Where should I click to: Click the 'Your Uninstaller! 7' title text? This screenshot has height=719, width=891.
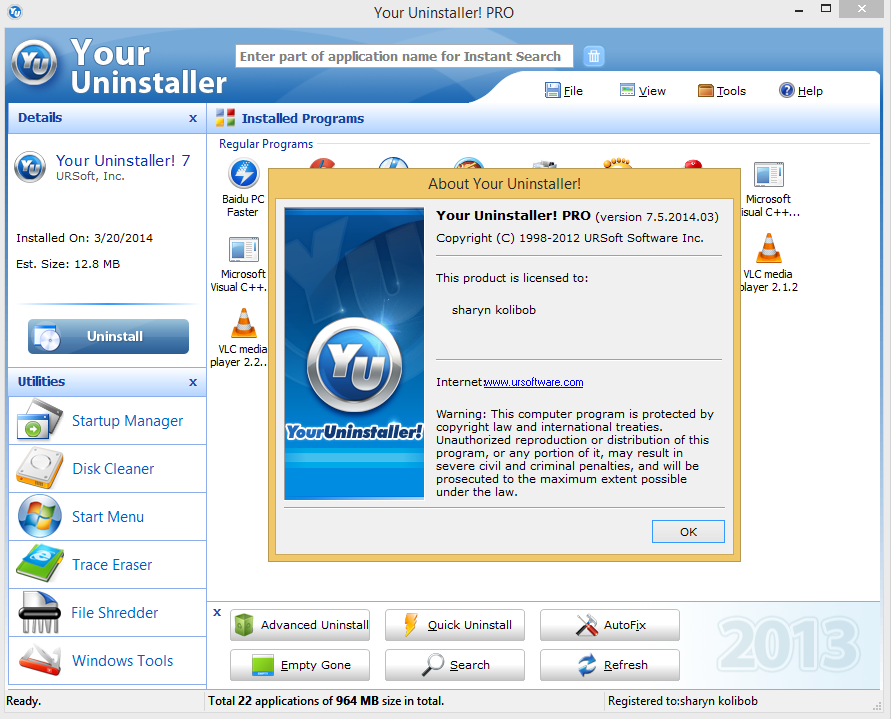pyautogui.click(x=123, y=160)
